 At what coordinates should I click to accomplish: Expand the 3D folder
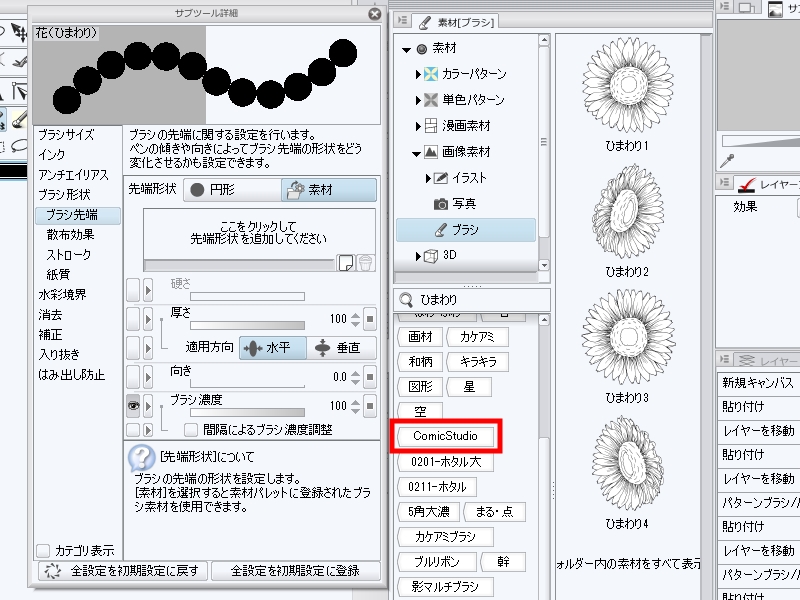pyautogui.click(x=418, y=256)
